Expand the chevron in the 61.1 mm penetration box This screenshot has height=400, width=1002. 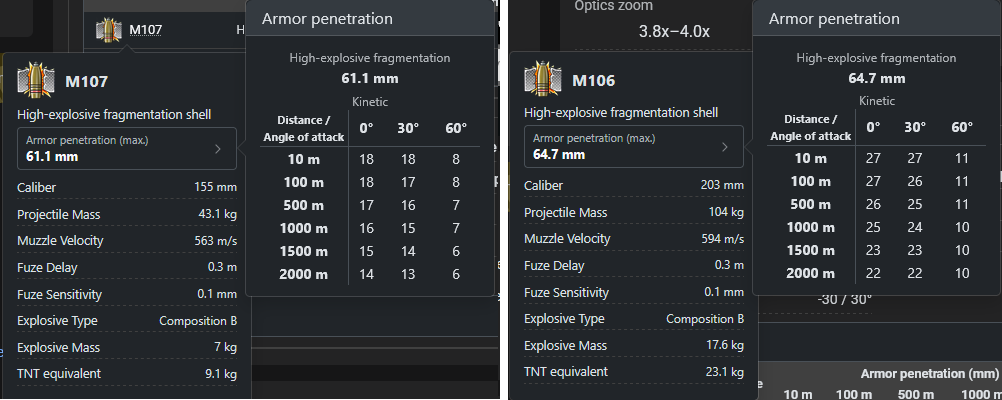pos(217,149)
